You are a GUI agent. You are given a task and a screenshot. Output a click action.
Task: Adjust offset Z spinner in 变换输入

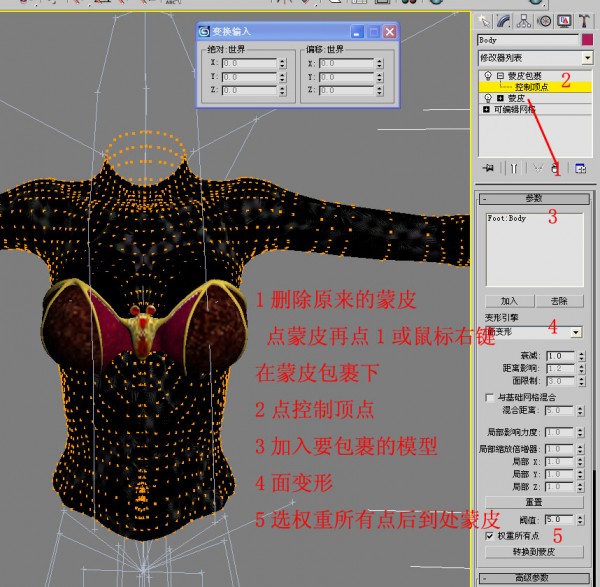380,90
